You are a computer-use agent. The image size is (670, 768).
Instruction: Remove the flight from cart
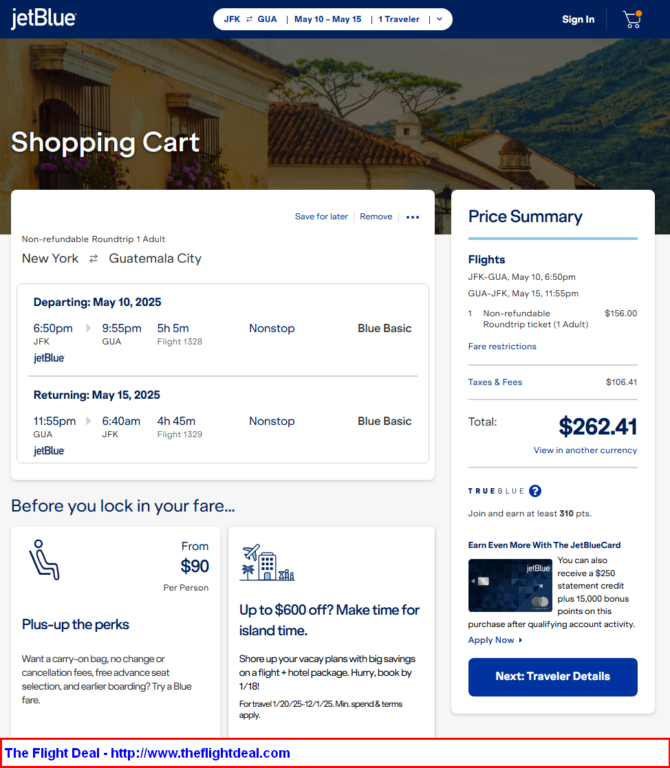(376, 217)
